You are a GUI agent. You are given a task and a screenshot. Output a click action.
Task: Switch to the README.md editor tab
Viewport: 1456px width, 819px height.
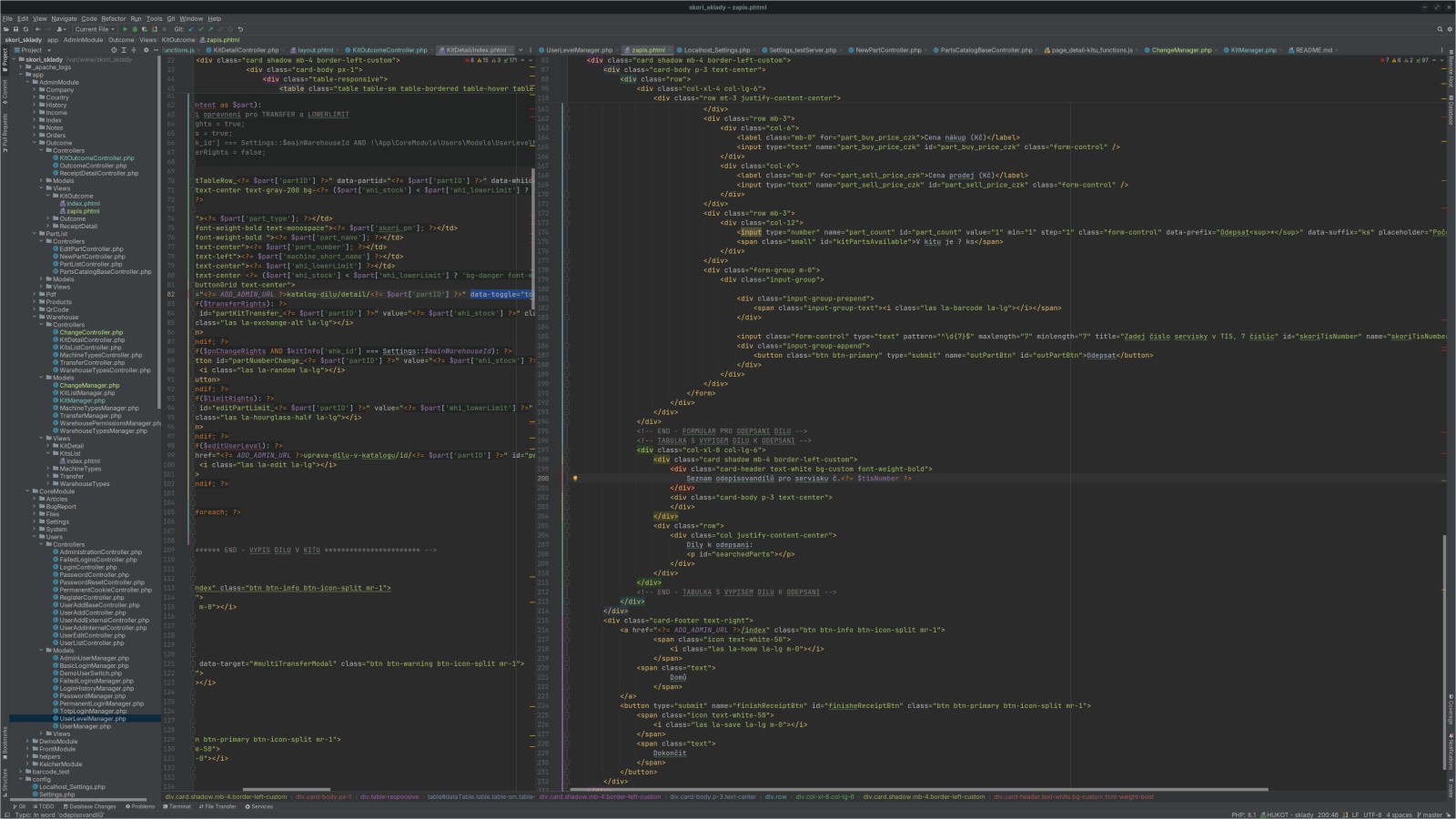pos(1312,50)
